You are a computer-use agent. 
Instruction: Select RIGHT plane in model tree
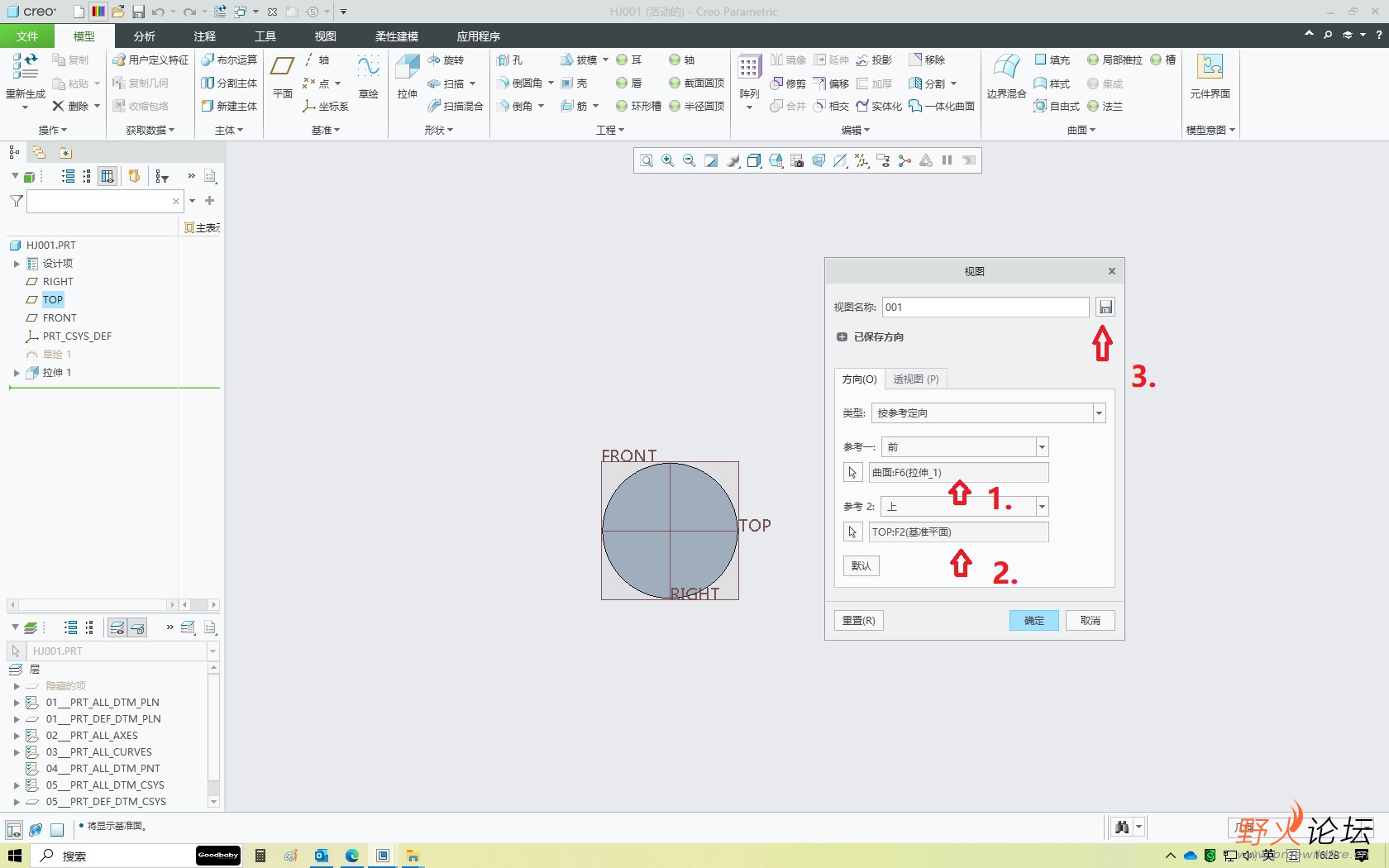(58, 282)
